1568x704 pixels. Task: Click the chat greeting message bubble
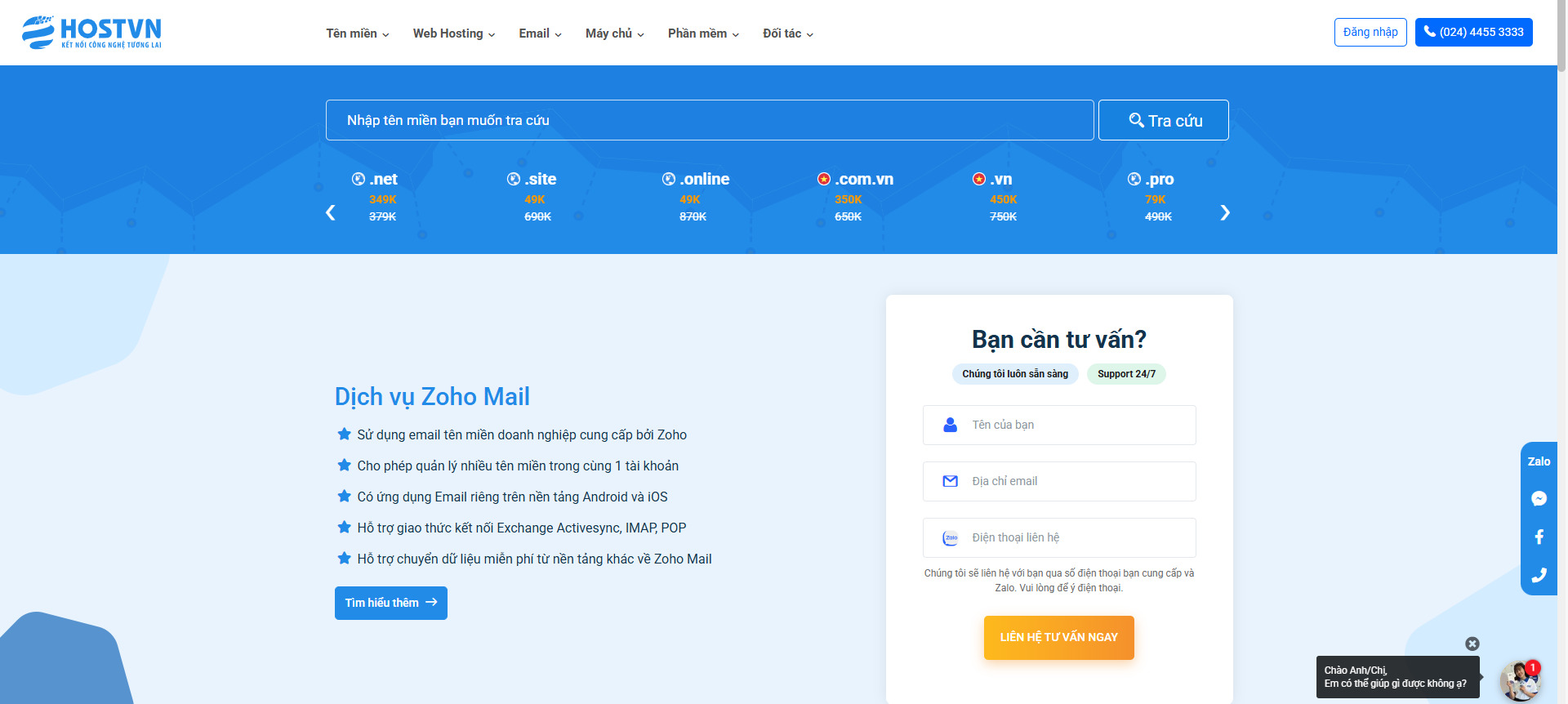[x=1397, y=677]
